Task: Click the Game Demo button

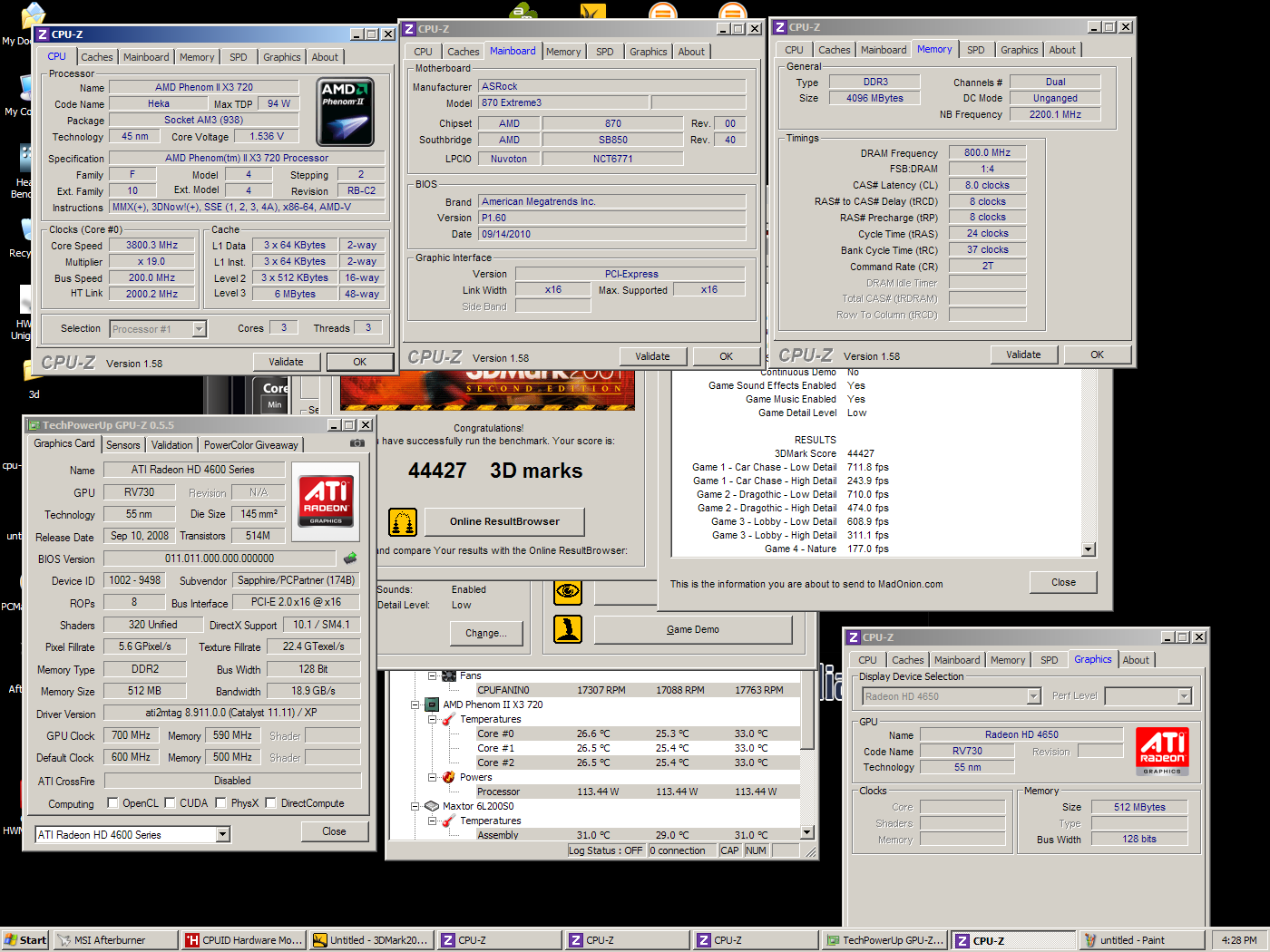Action: click(693, 629)
